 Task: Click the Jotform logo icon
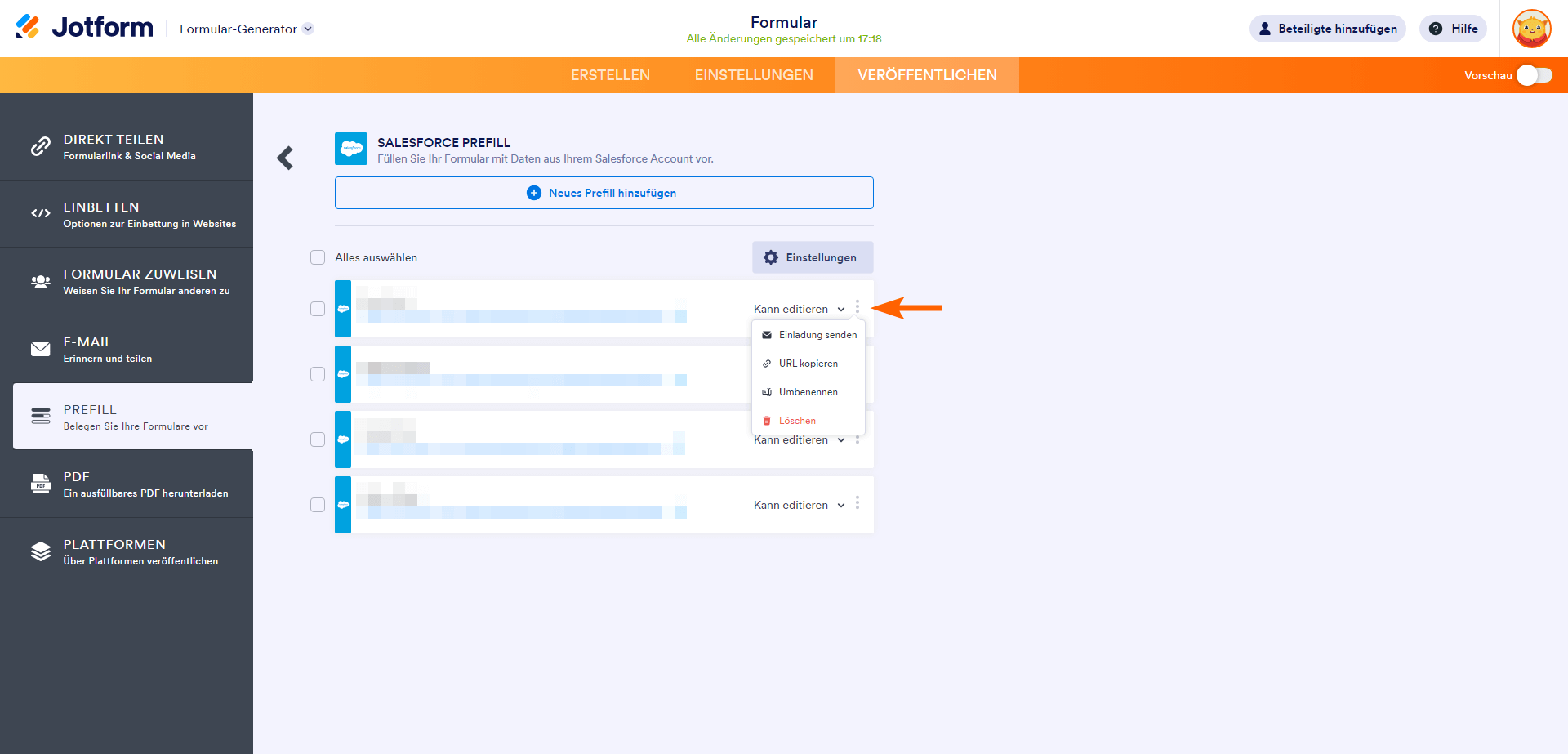tap(28, 28)
